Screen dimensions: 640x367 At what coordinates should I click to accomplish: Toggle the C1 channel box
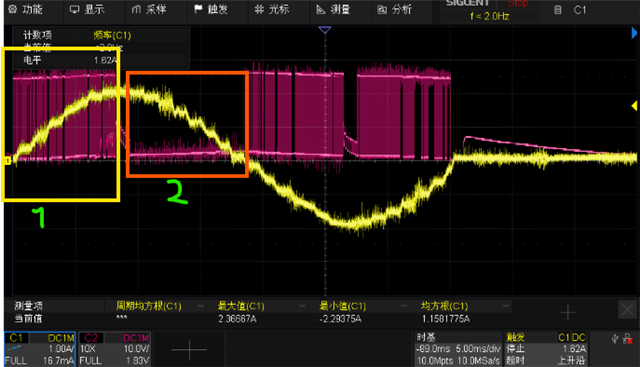pos(40,349)
